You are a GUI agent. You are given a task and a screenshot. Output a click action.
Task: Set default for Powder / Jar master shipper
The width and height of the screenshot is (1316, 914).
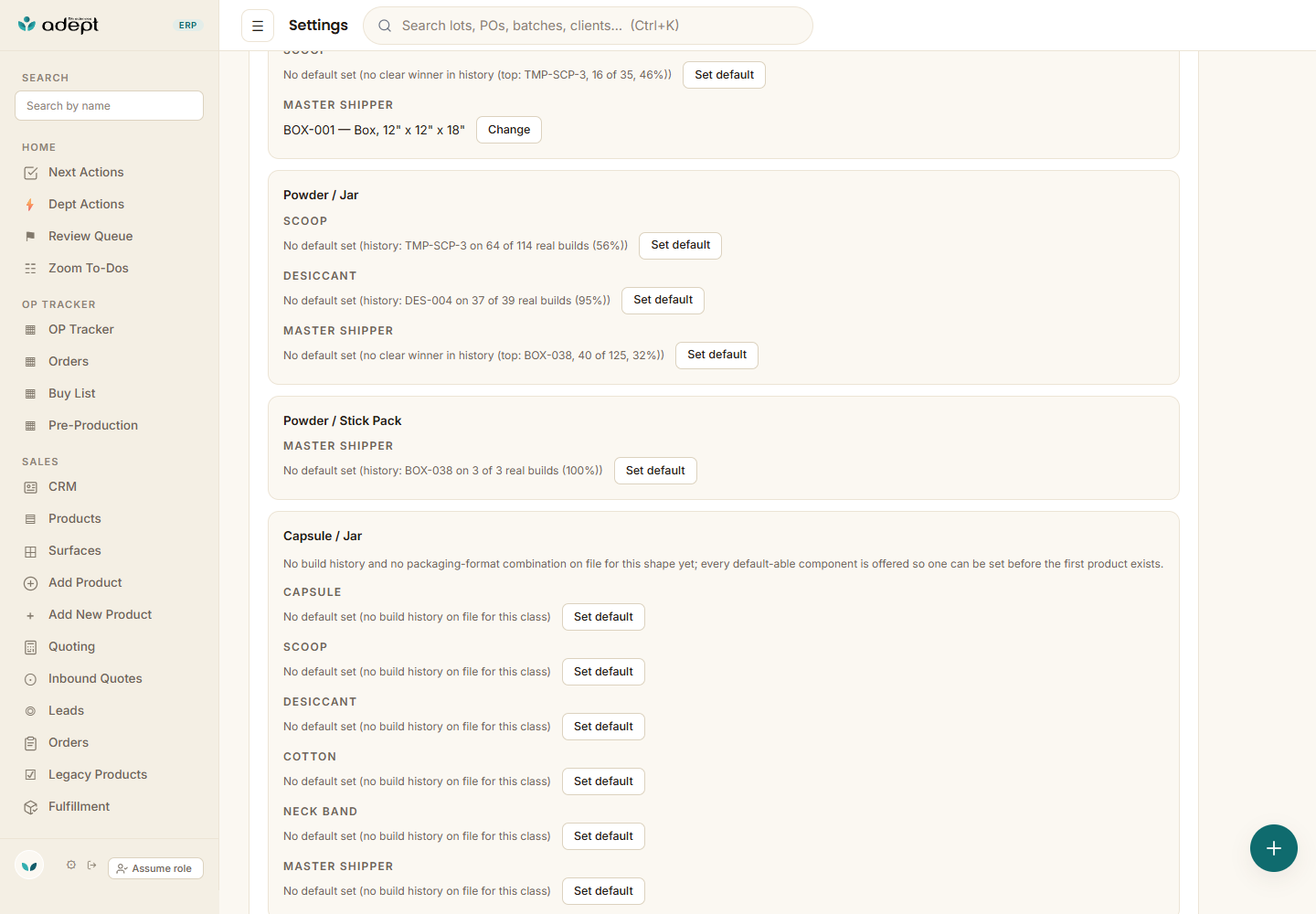[x=716, y=355]
